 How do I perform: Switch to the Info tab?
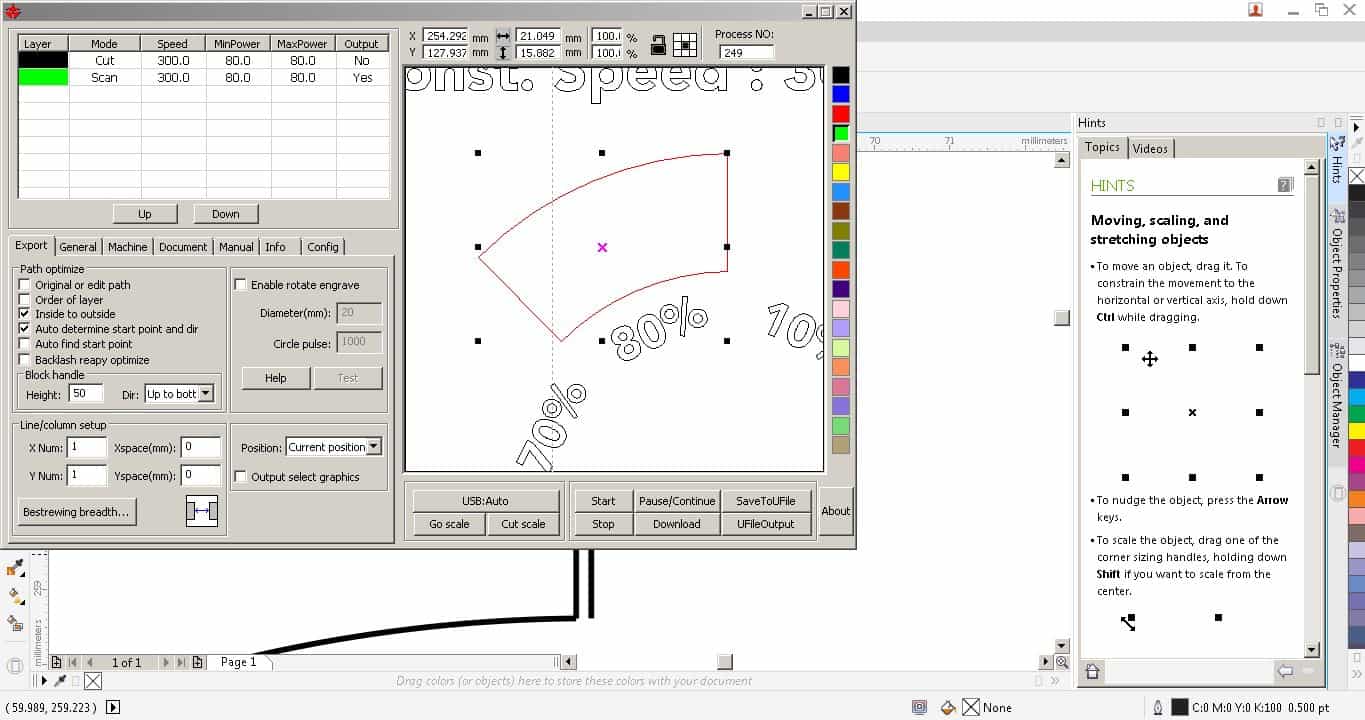275,247
